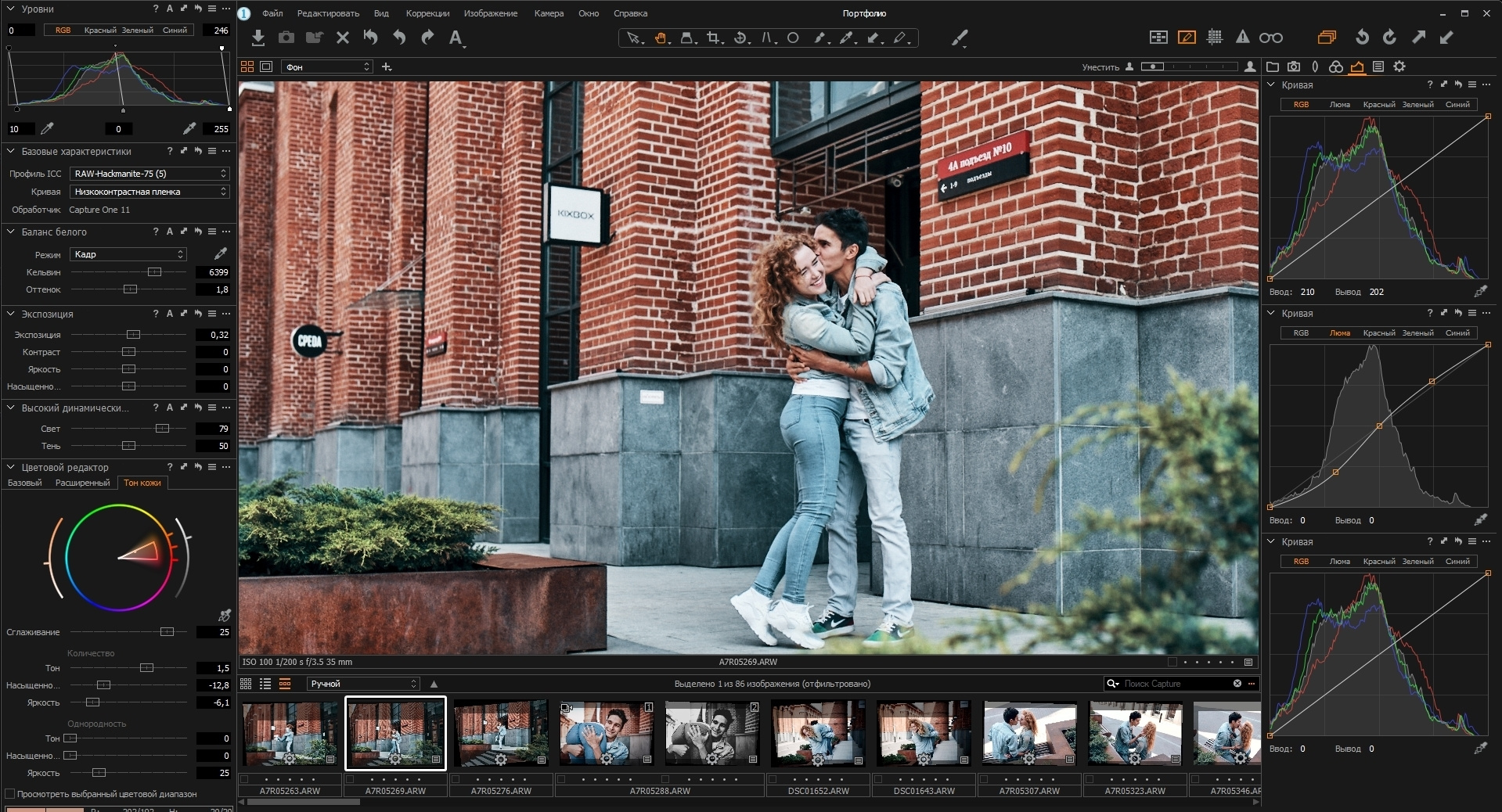This screenshot has width=1502, height=812.
Task: Select the Люма channel in the top curve panel
Action: (x=1339, y=104)
